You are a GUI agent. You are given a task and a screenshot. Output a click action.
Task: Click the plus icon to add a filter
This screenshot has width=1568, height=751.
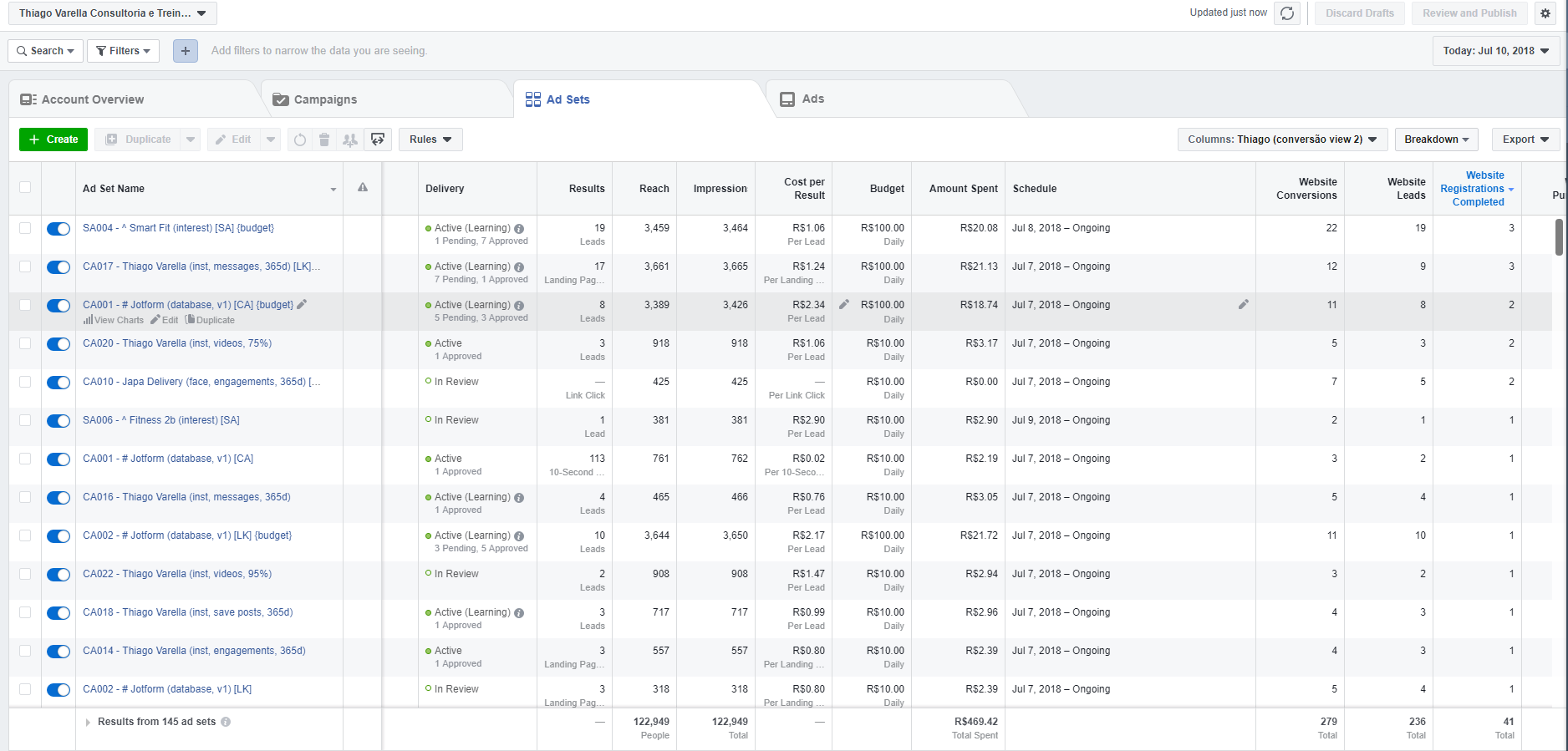pyautogui.click(x=186, y=51)
